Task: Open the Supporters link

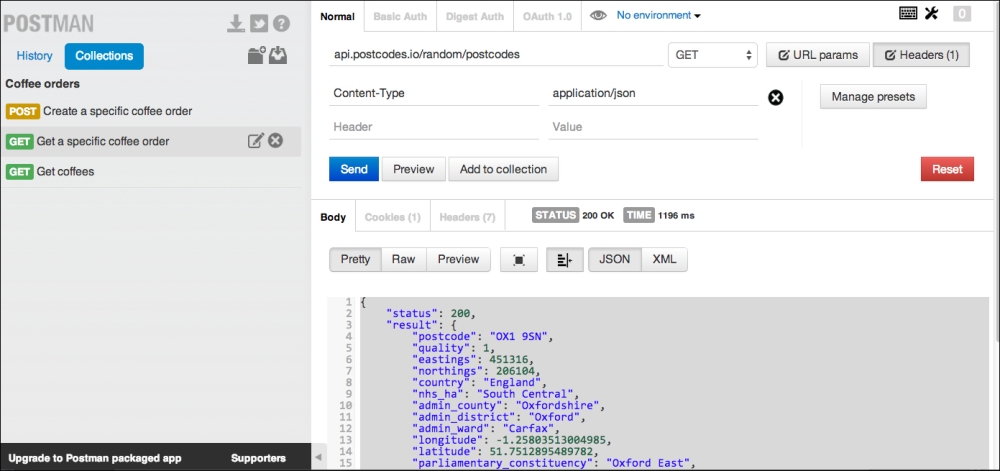Action: click(x=258, y=458)
